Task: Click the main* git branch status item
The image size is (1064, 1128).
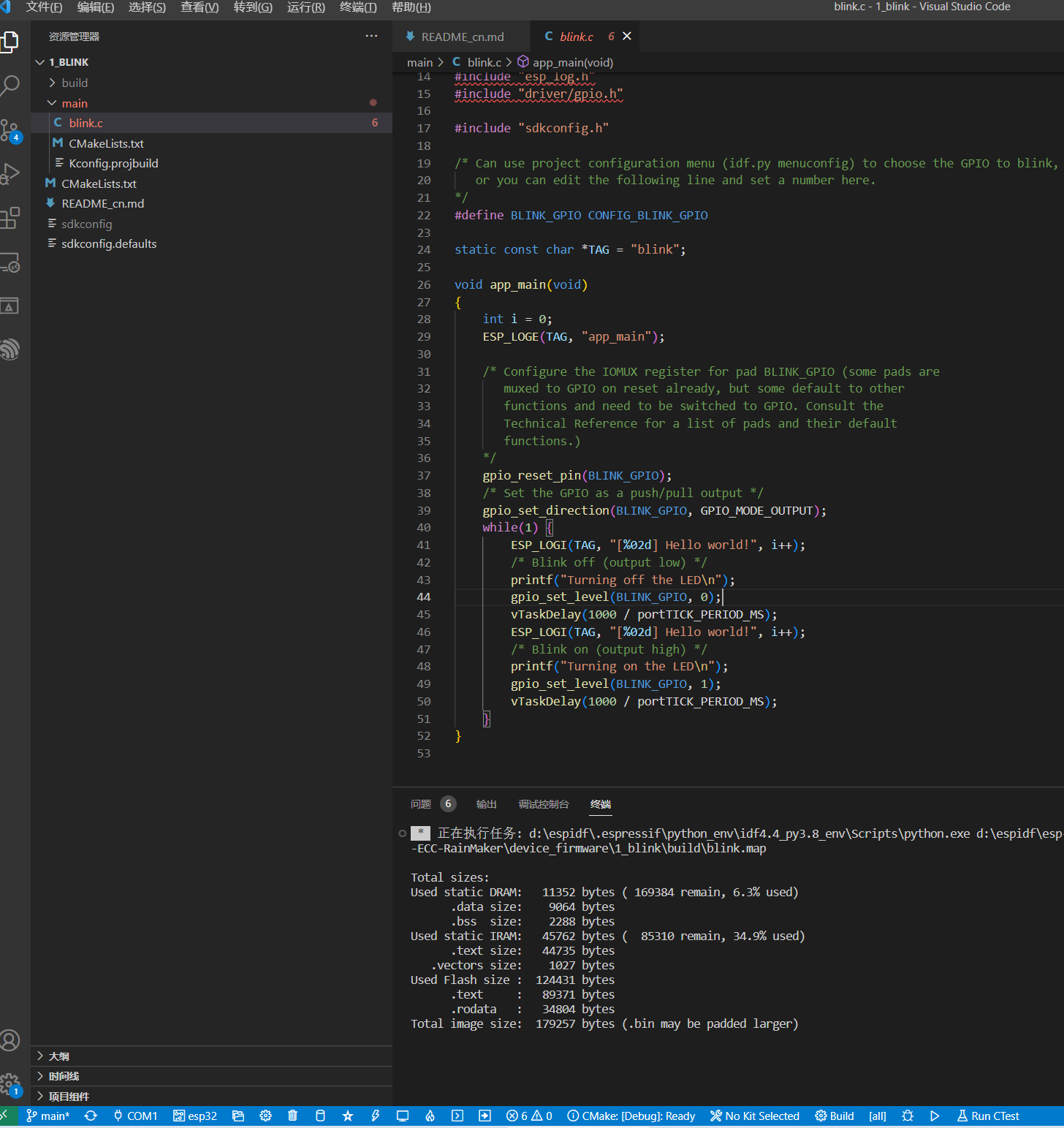Action: [47, 1116]
